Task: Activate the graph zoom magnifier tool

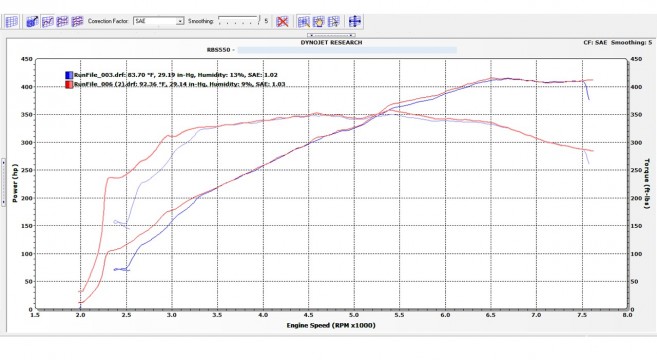Action: (304, 21)
